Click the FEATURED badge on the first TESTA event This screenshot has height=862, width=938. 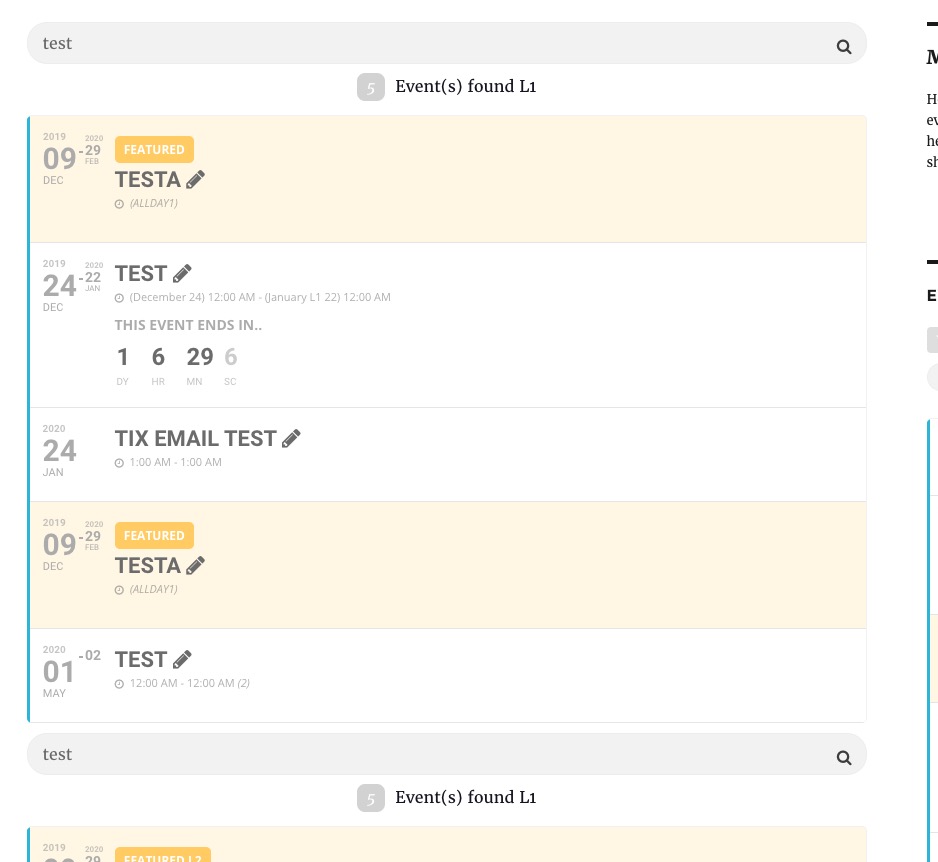(x=154, y=150)
